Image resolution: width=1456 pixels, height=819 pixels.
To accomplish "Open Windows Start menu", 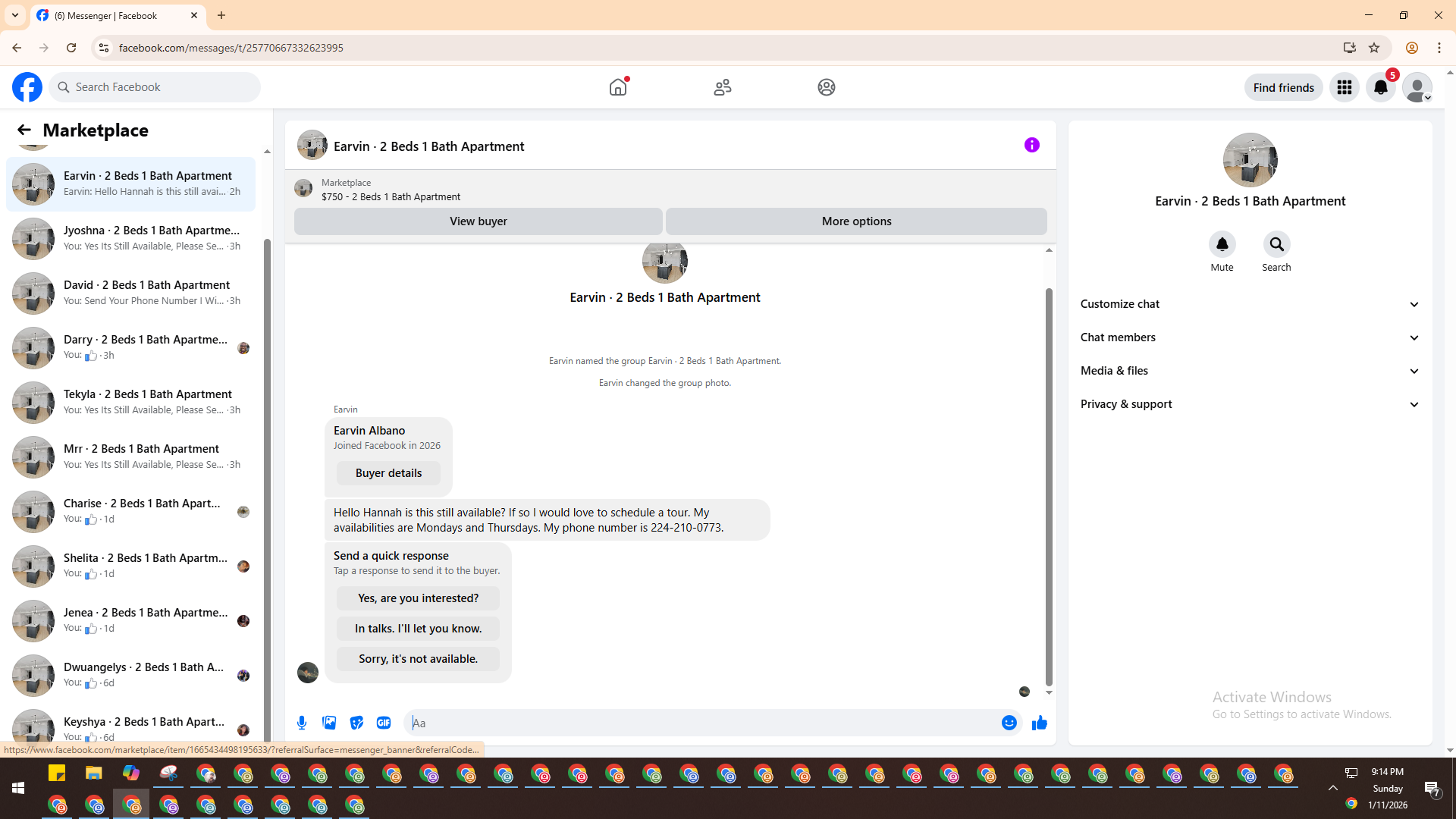I will [x=18, y=789].
